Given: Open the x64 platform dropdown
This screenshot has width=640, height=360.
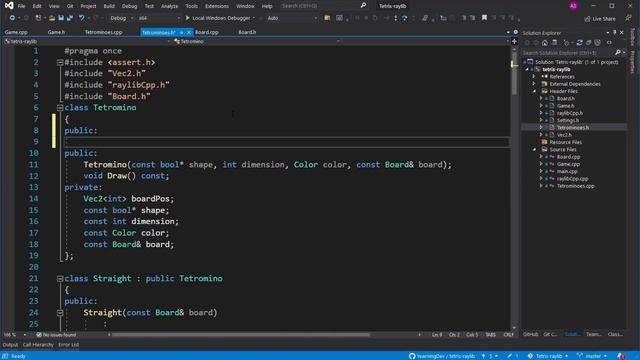Looking at the screenshot, I should [159, 18].
